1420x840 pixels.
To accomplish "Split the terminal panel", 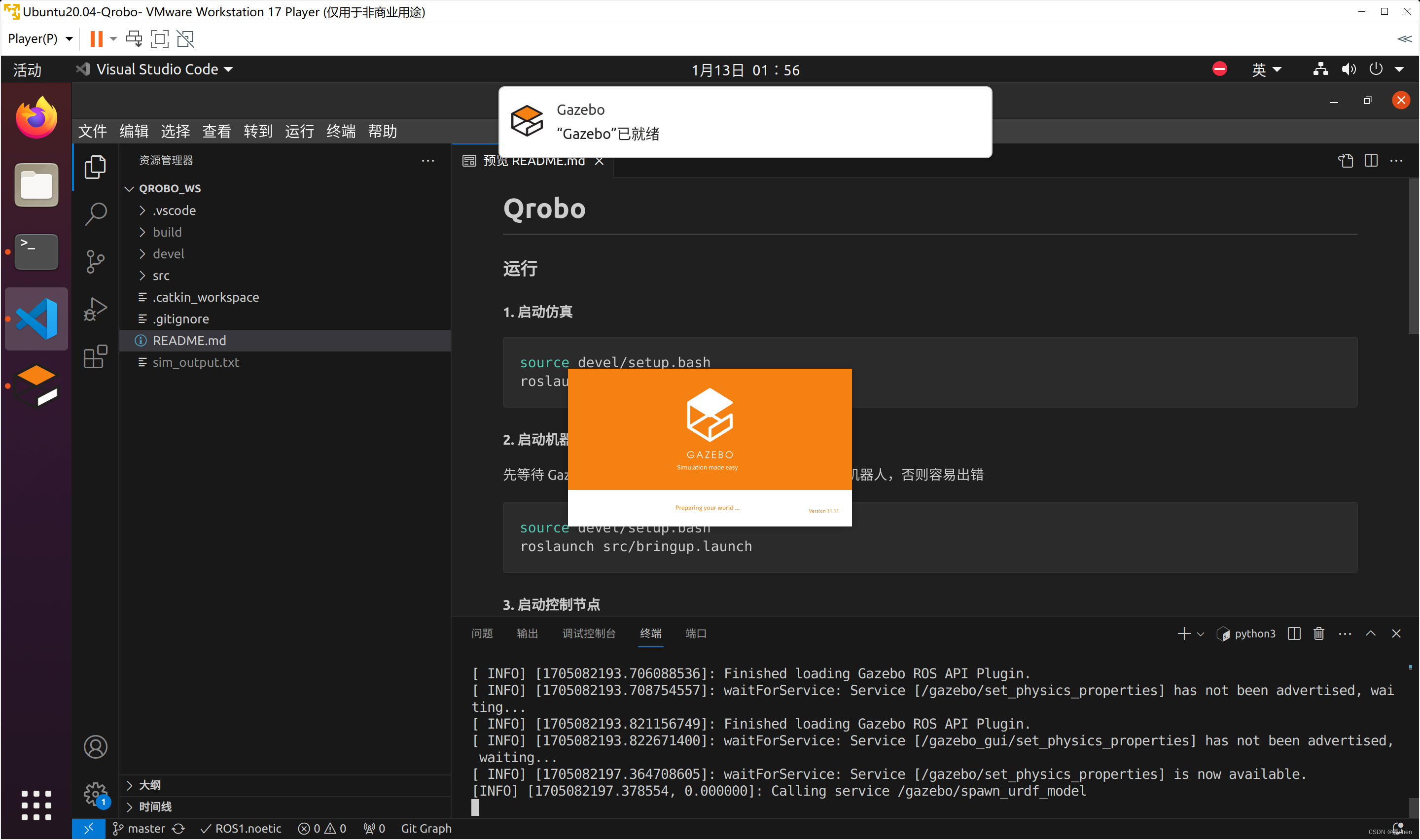I will coord(1294,633).
